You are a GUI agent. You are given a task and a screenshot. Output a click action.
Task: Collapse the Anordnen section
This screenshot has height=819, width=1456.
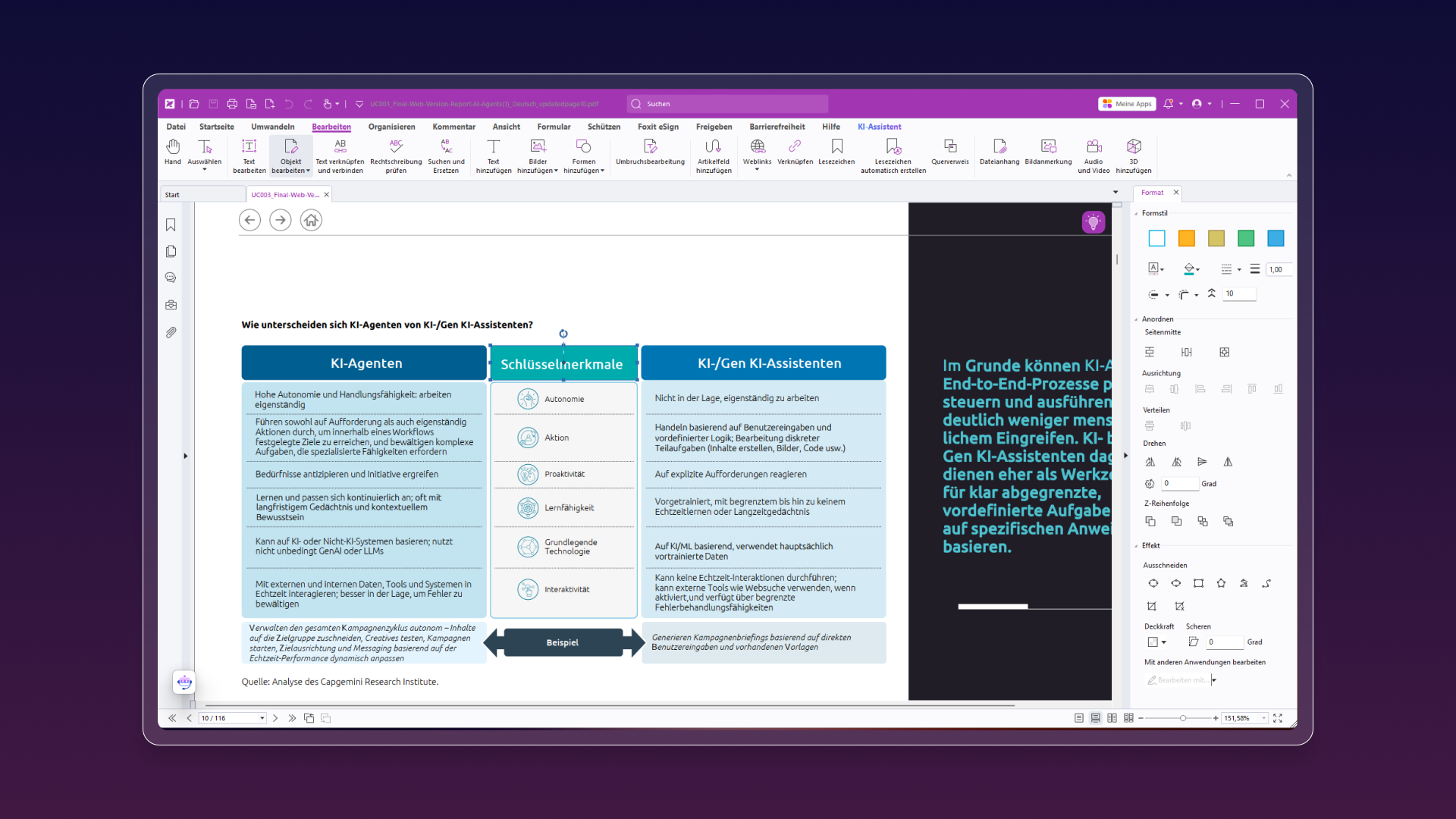(x=1136, y=319)
